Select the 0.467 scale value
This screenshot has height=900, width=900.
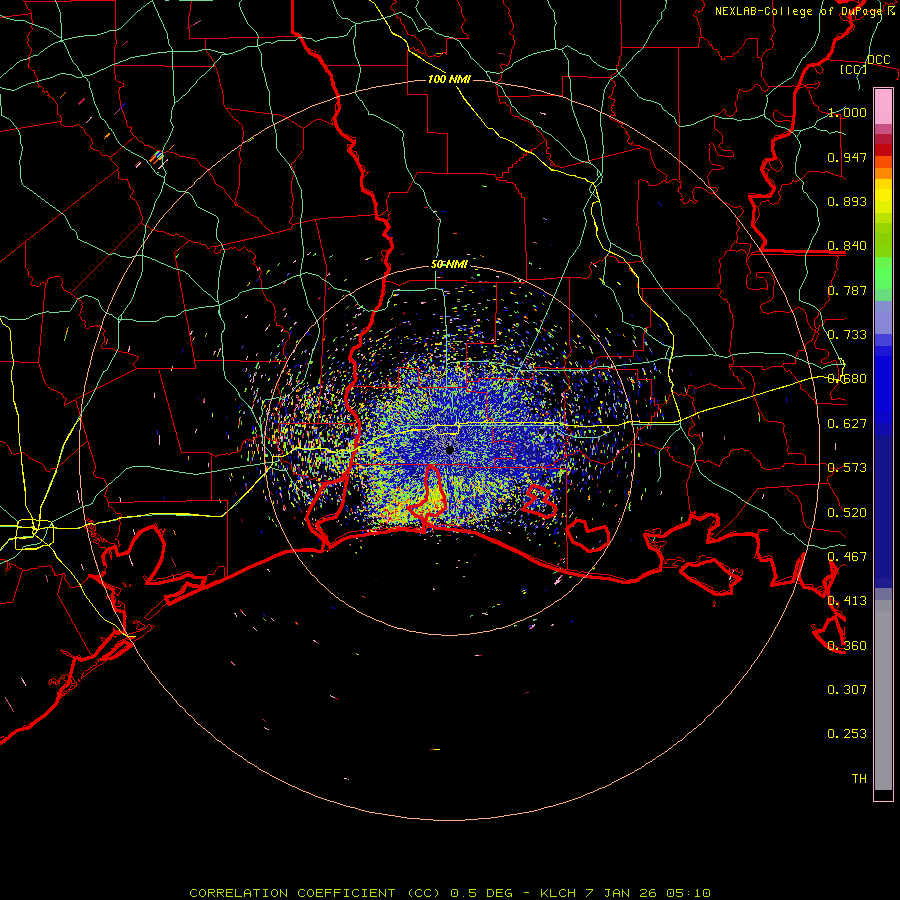847,557
